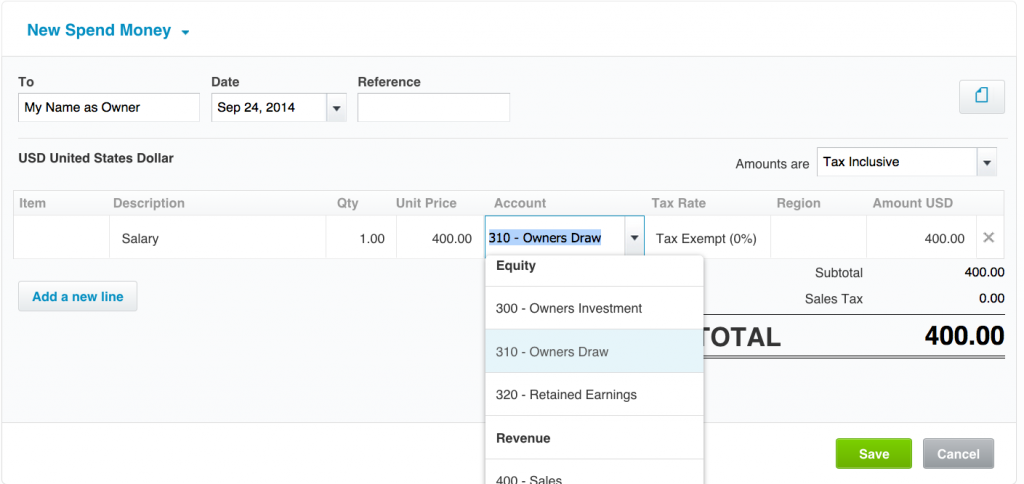Screen dimensions: 1024x484
Task: Click the Qty cell showing 1.00
Action: 360,238
